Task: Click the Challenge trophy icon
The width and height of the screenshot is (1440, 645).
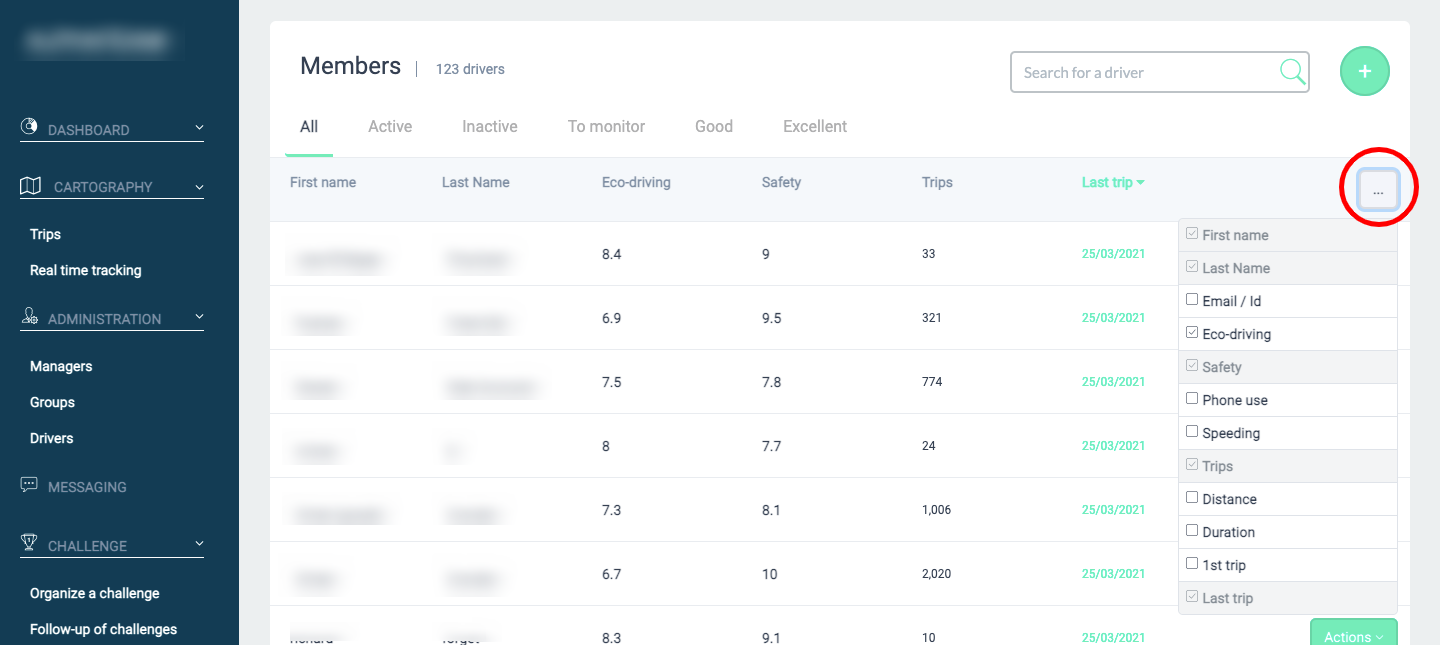Action: [x=30, y=543]
